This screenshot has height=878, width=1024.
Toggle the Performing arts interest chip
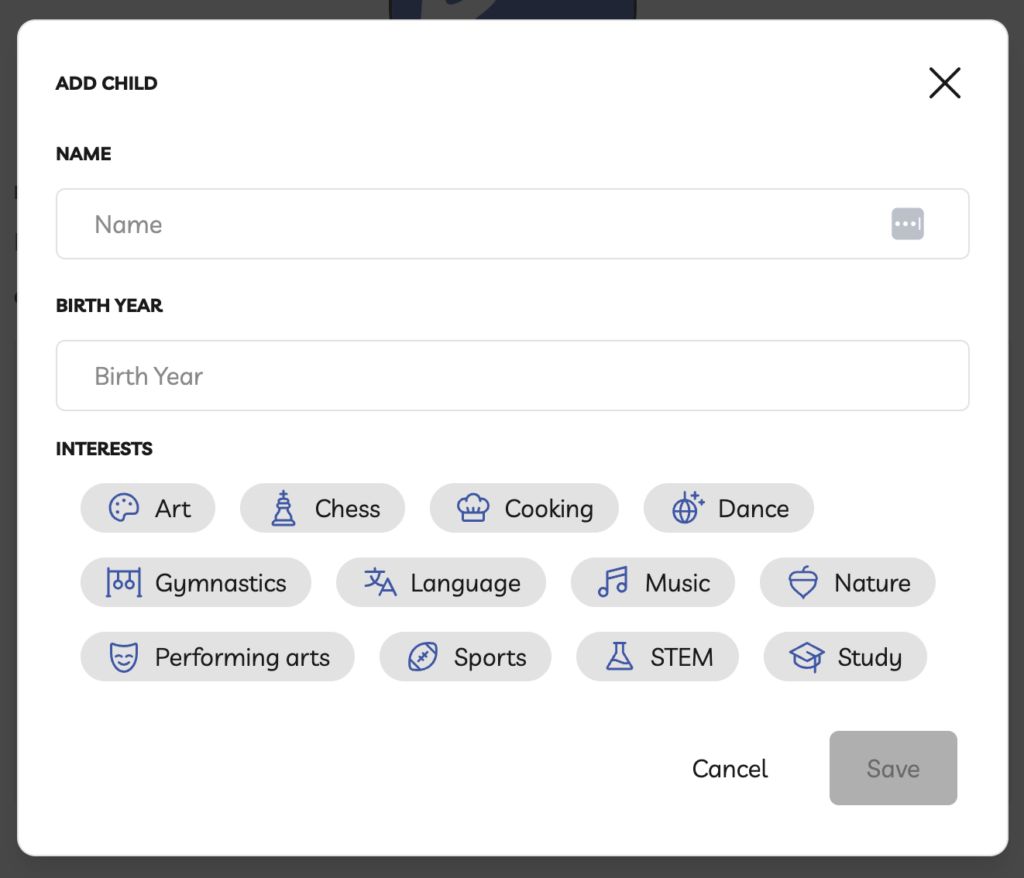217,657
